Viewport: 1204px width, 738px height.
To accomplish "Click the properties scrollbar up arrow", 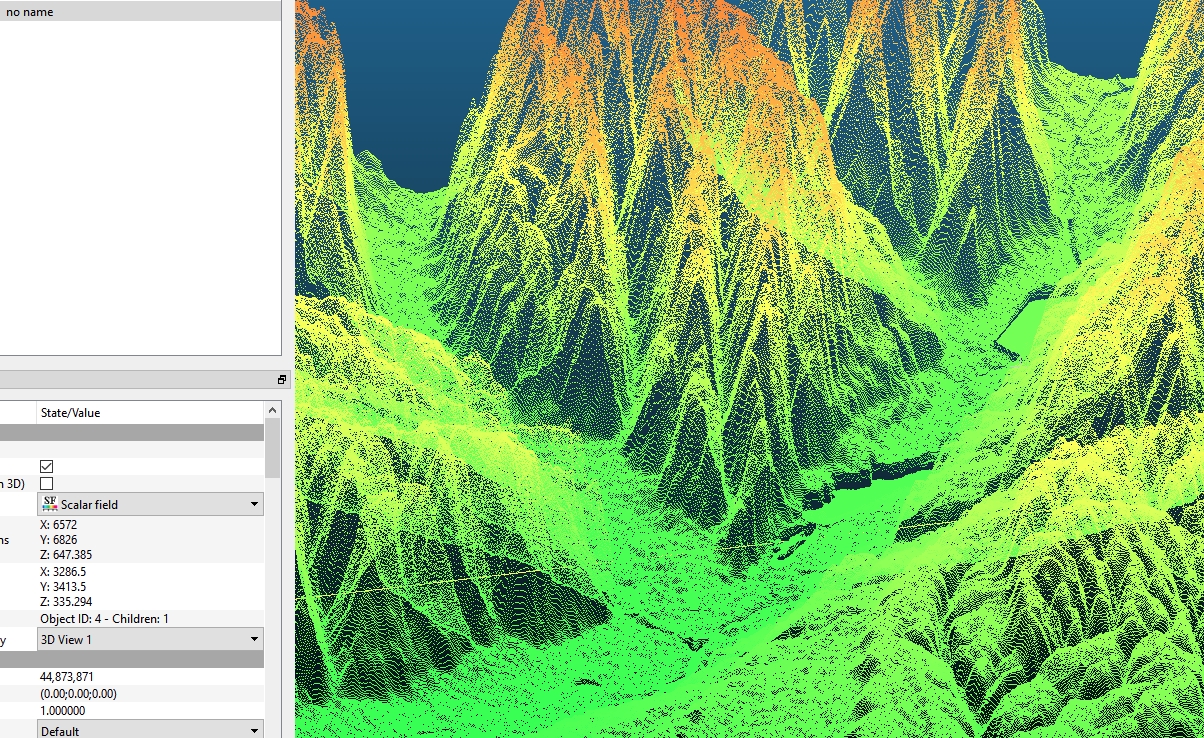I will coord(273,410).
